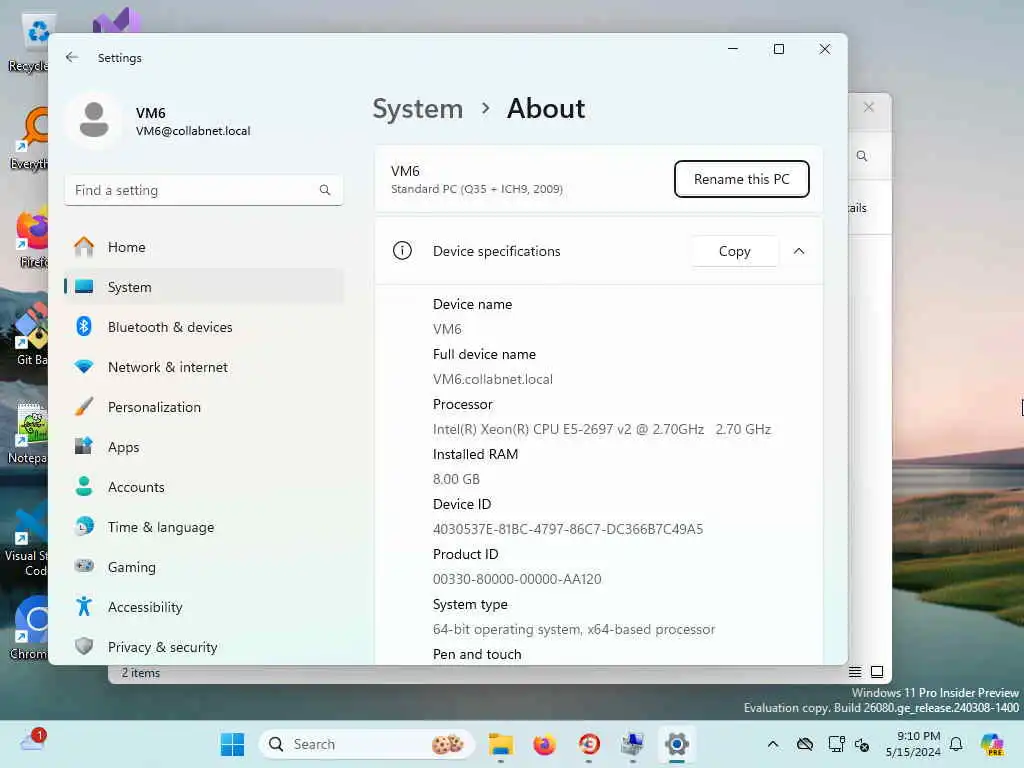Click the taskbar Search box
The height and width of the screenshot is (768, 1024).
367,744
